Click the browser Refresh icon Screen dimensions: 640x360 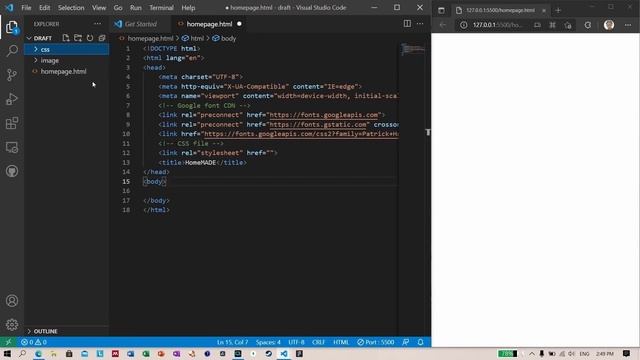(x=587, y=25)
